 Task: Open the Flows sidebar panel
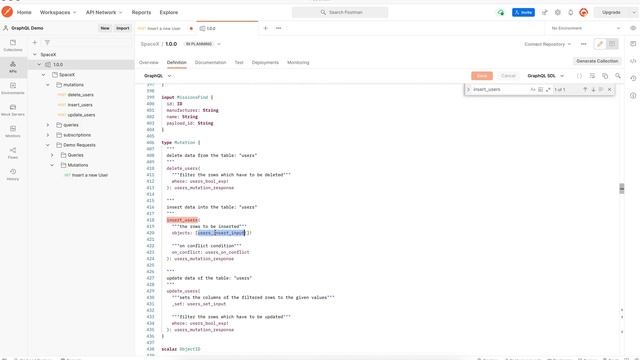13,153
